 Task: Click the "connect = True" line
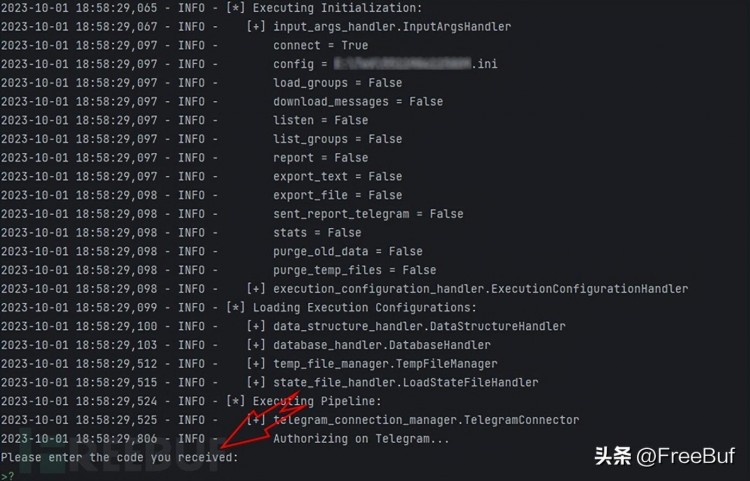(320, 45)
